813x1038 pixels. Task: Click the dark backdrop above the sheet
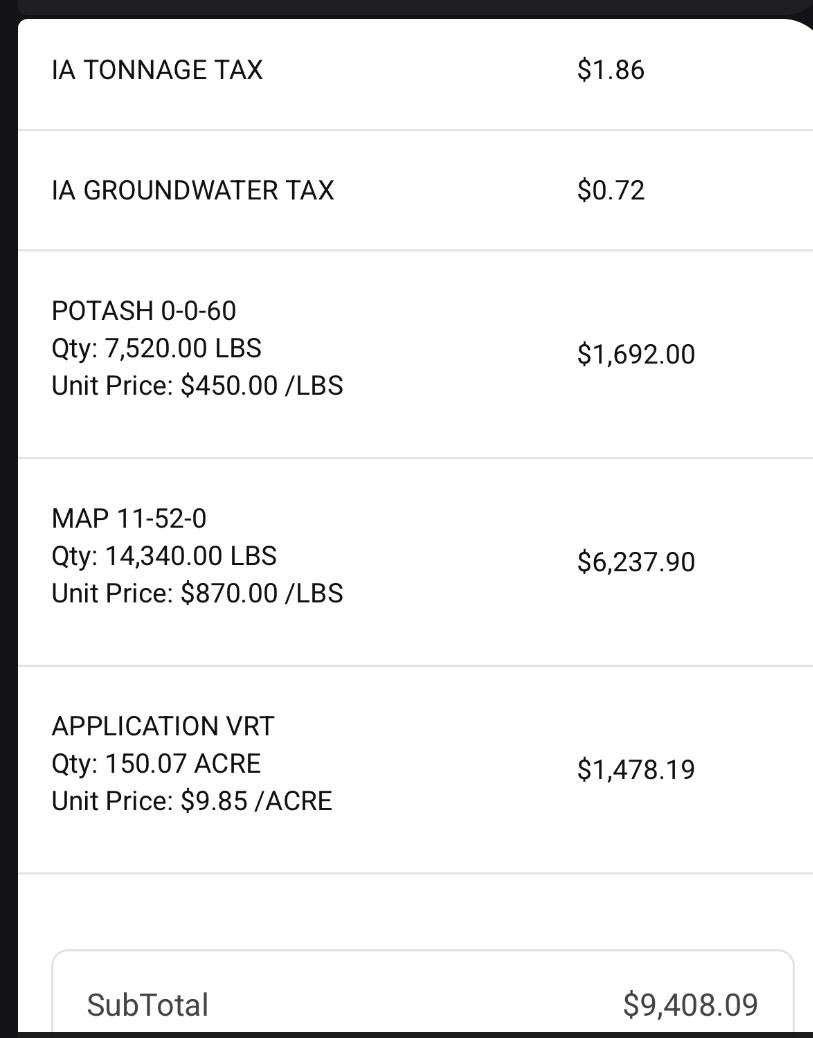coord(400,8)
